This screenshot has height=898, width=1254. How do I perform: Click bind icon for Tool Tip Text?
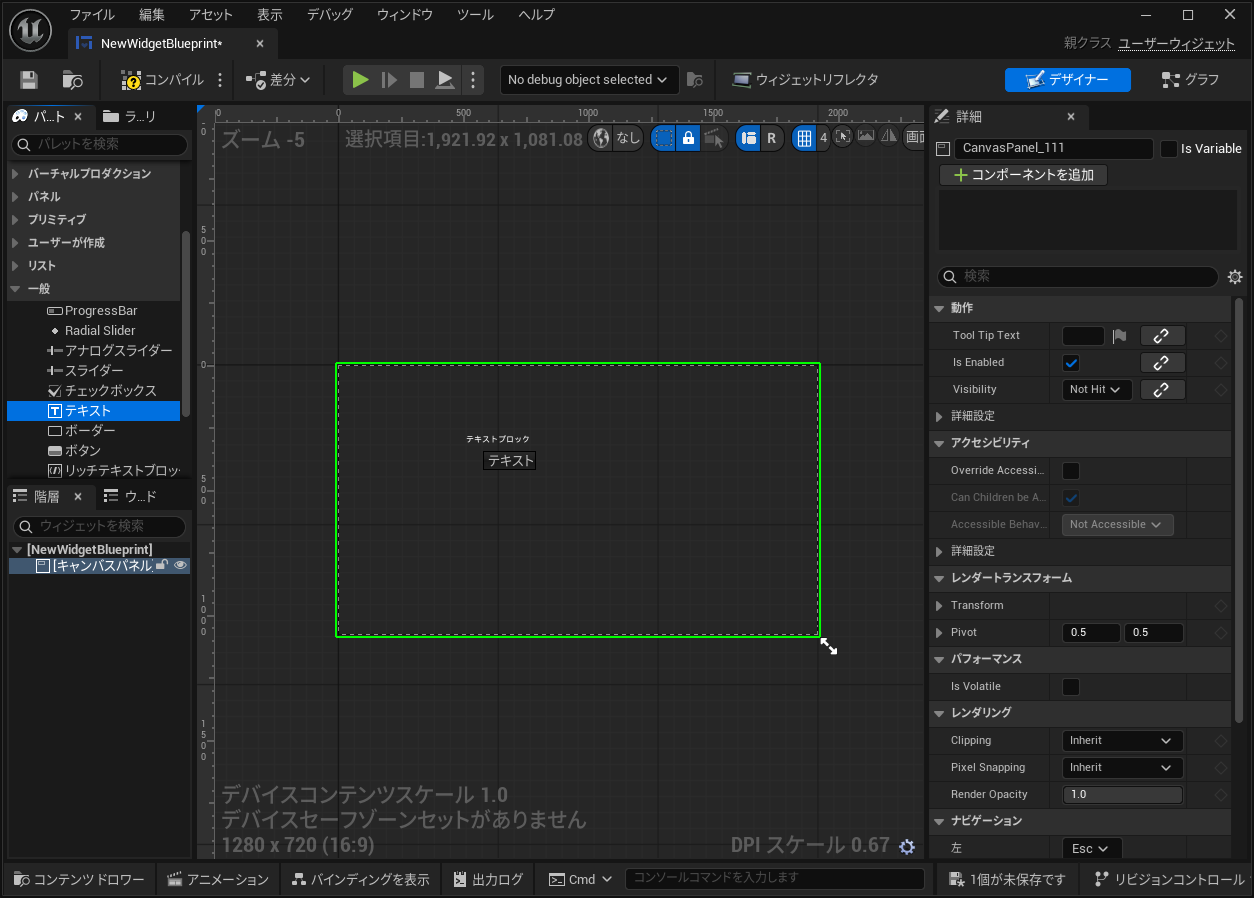[1162, 336]
